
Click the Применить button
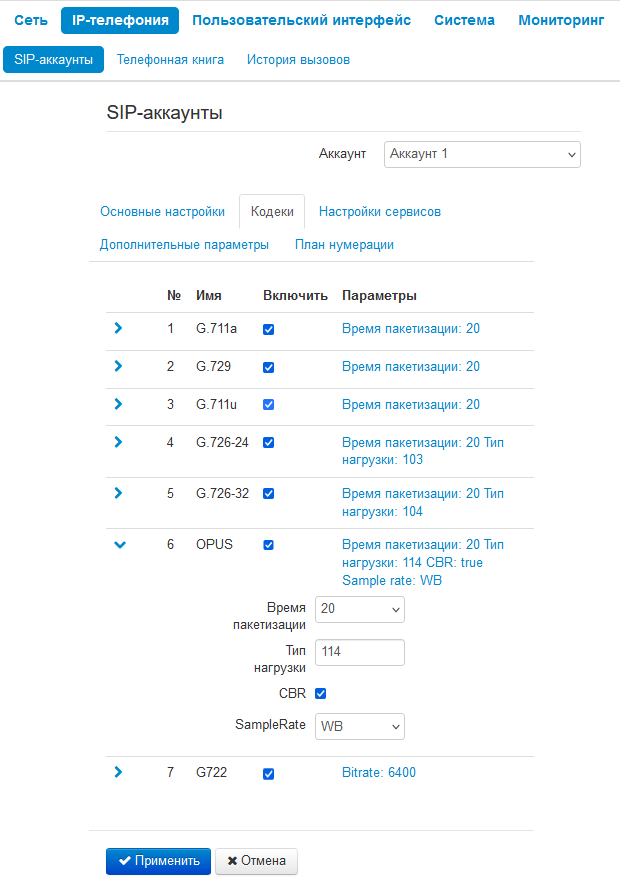pyautogui.click(x=158, y=860)
